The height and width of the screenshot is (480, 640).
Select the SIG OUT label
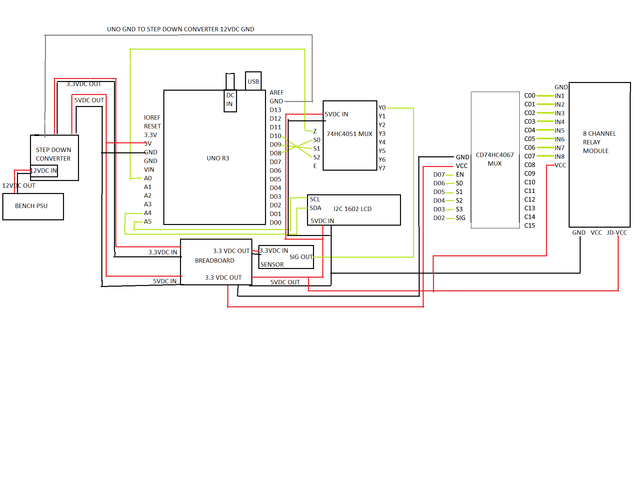301,257
